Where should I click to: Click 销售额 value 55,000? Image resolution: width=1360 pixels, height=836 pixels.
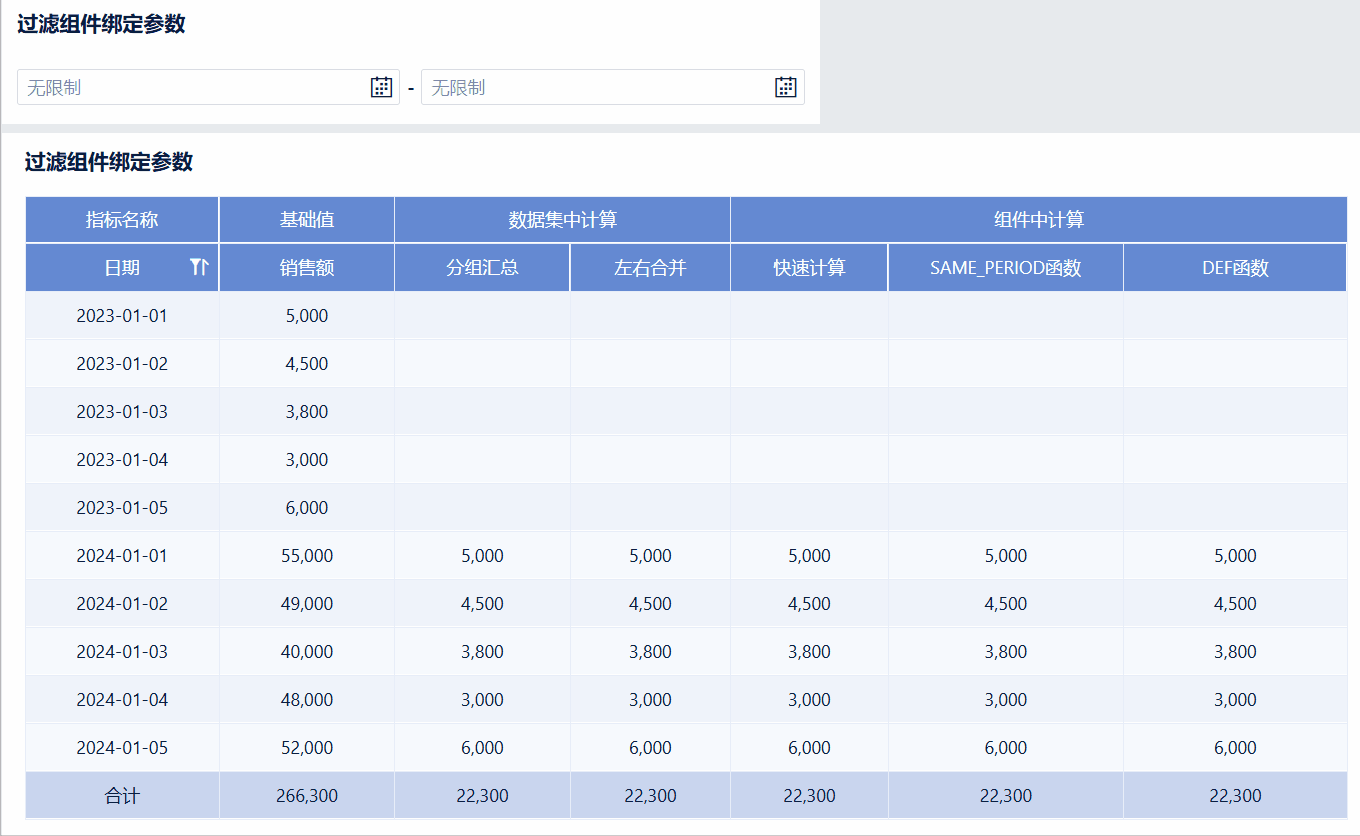pyautogui.click(x=307, y=556)
